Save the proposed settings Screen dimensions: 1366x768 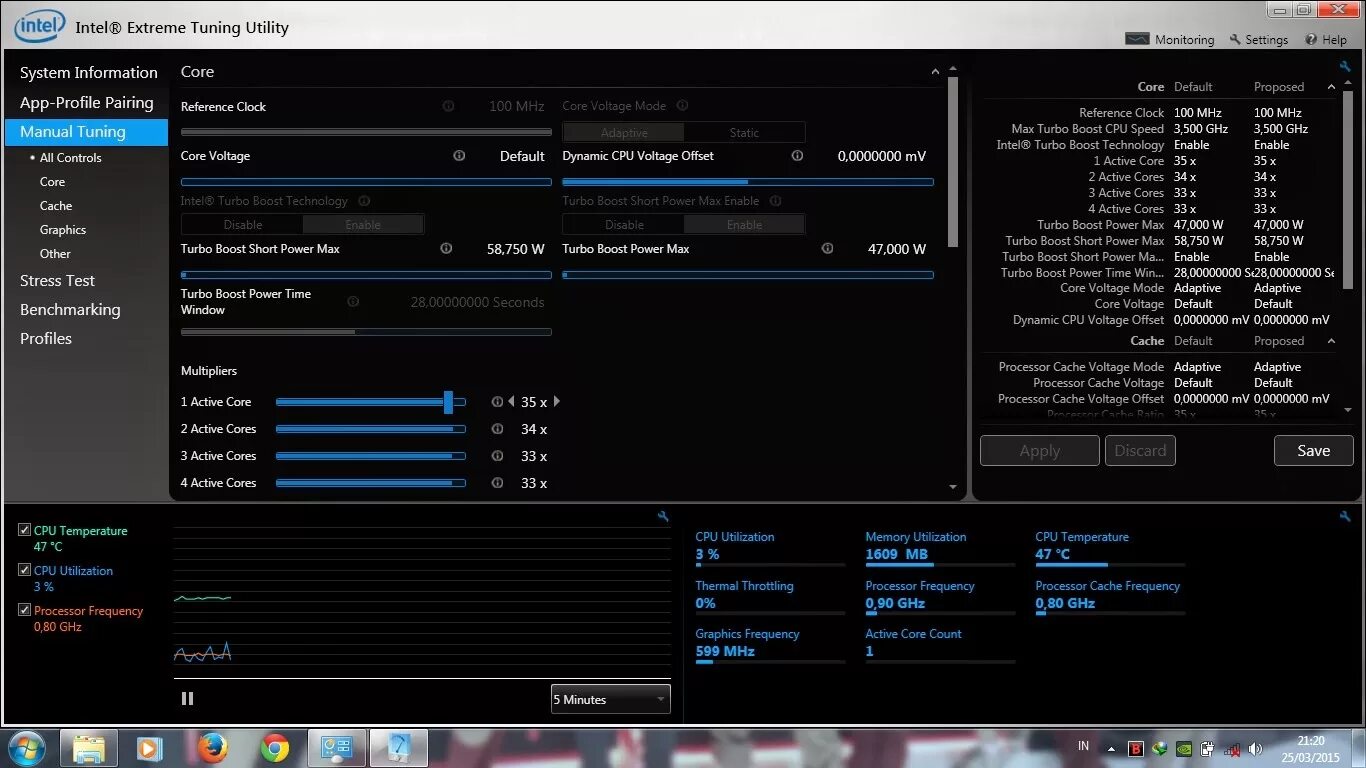1314,451
